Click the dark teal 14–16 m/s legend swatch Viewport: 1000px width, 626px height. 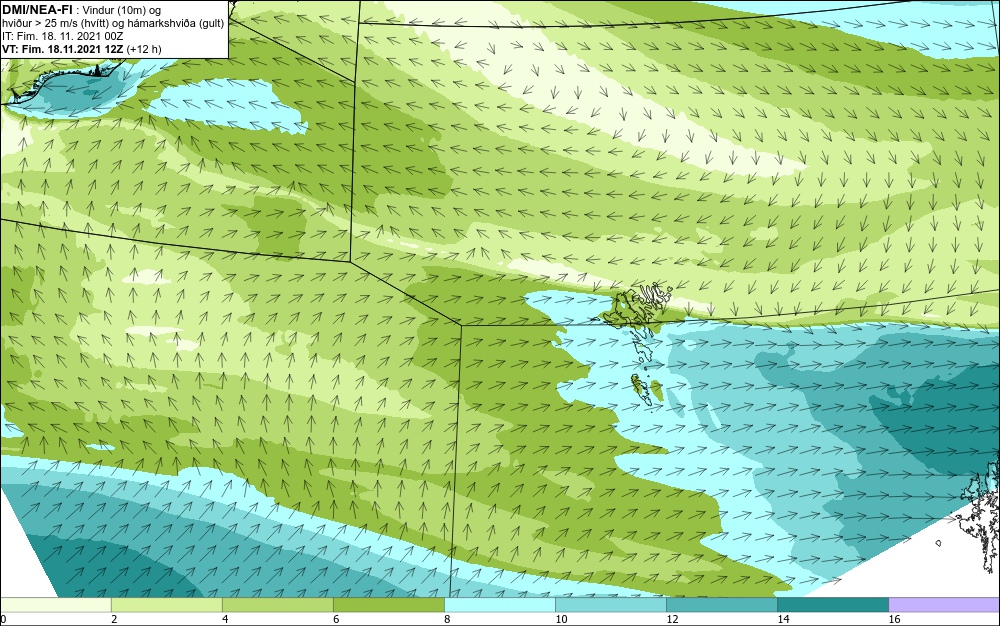coord(832,605)
